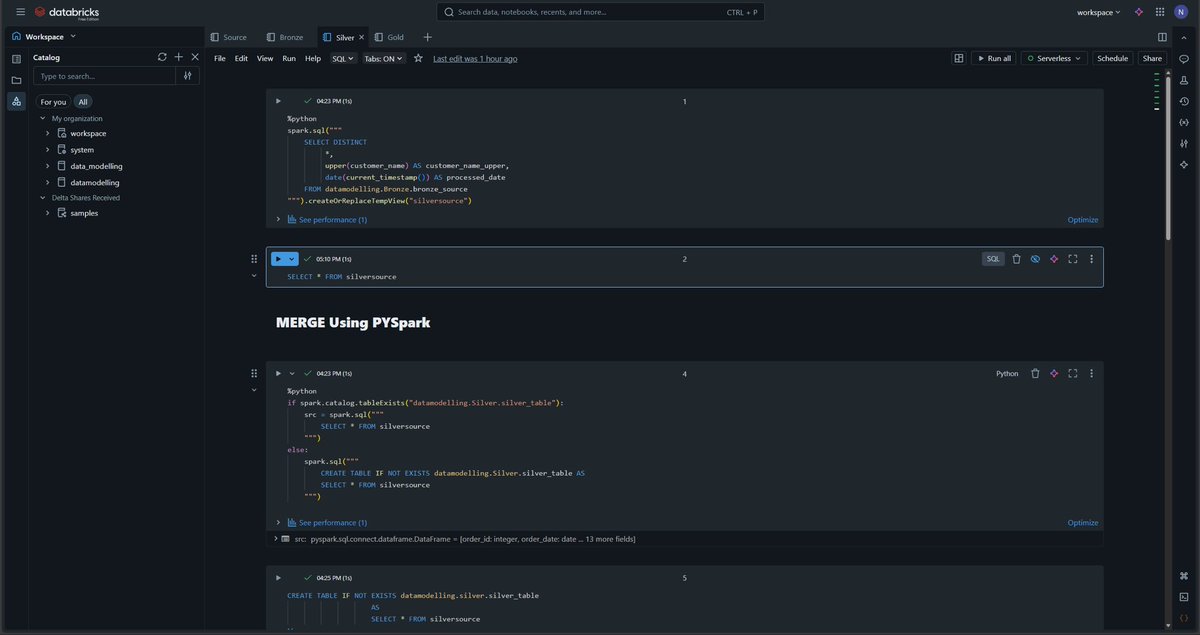Refresh the Catalog panel

(162, 57)
